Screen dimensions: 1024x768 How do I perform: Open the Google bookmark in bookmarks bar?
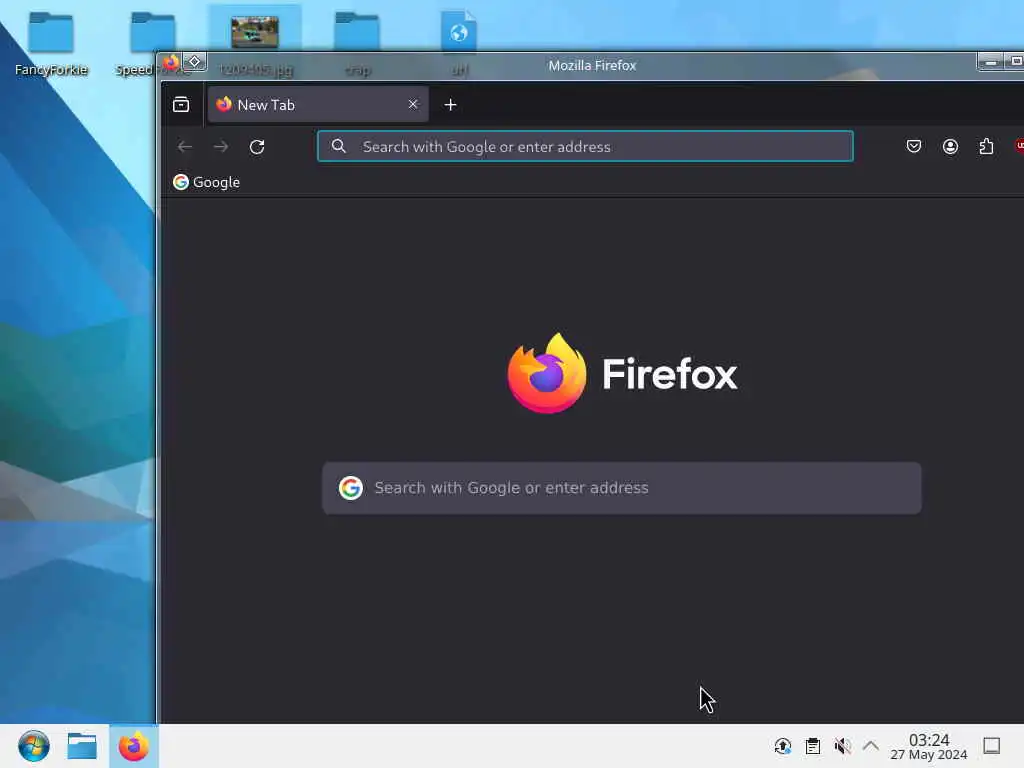point(206,182)
